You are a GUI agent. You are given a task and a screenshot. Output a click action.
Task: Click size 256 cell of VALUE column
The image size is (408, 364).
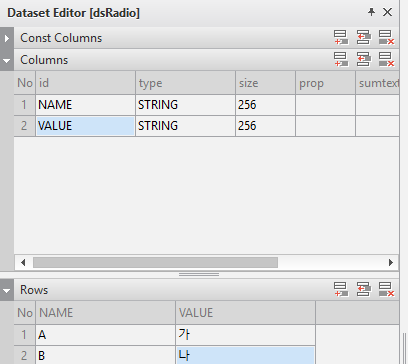coord(265,126)
